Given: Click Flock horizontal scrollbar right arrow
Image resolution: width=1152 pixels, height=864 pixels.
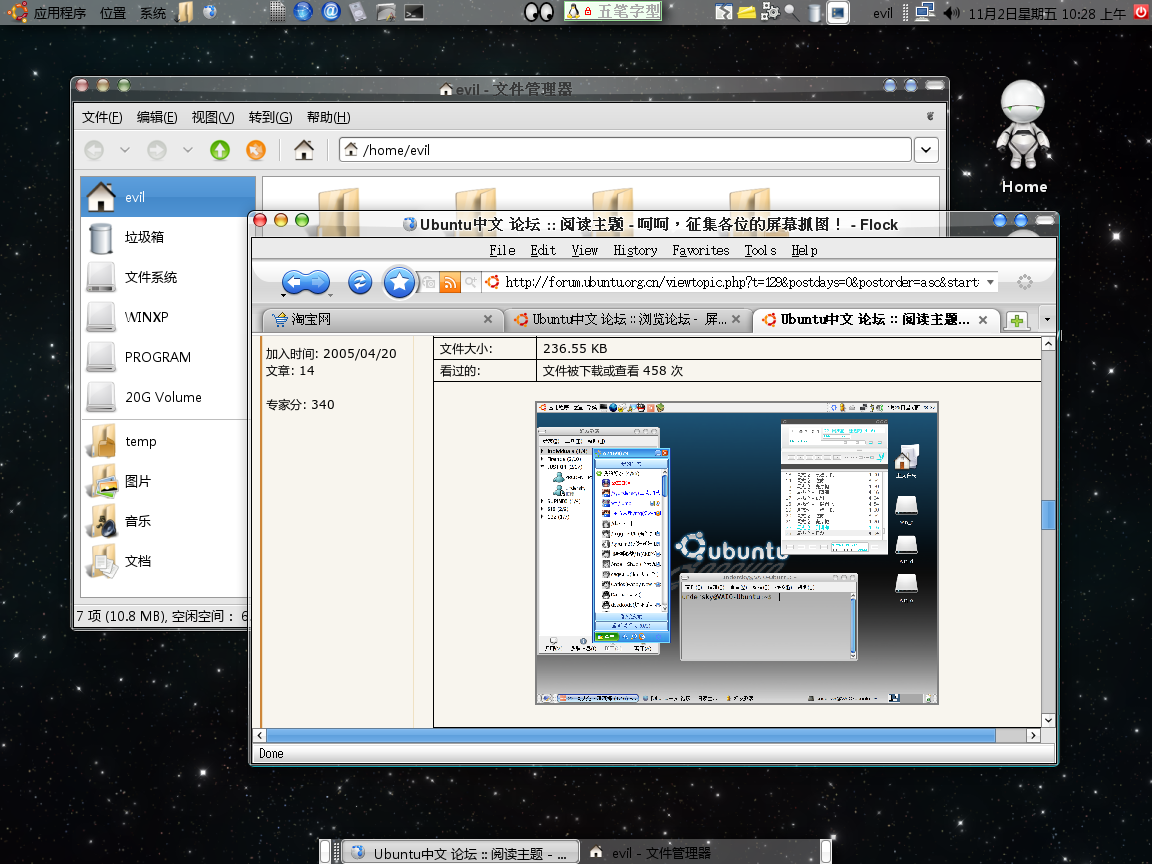Looking at the screenshot, I should click(1033, 735).
